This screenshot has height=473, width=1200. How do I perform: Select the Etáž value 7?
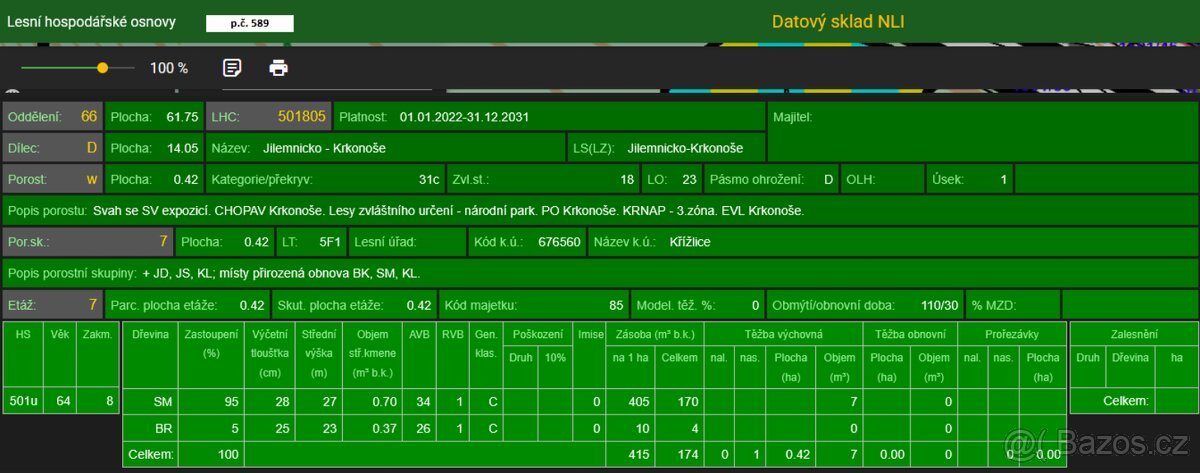click(x=92, y=304)
